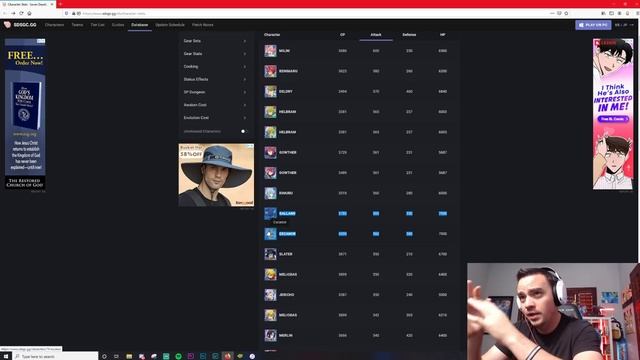Viewport: 640px width, 360px height.
Task: Open the Characters nav menu
Action: click(x=54, y=25)
